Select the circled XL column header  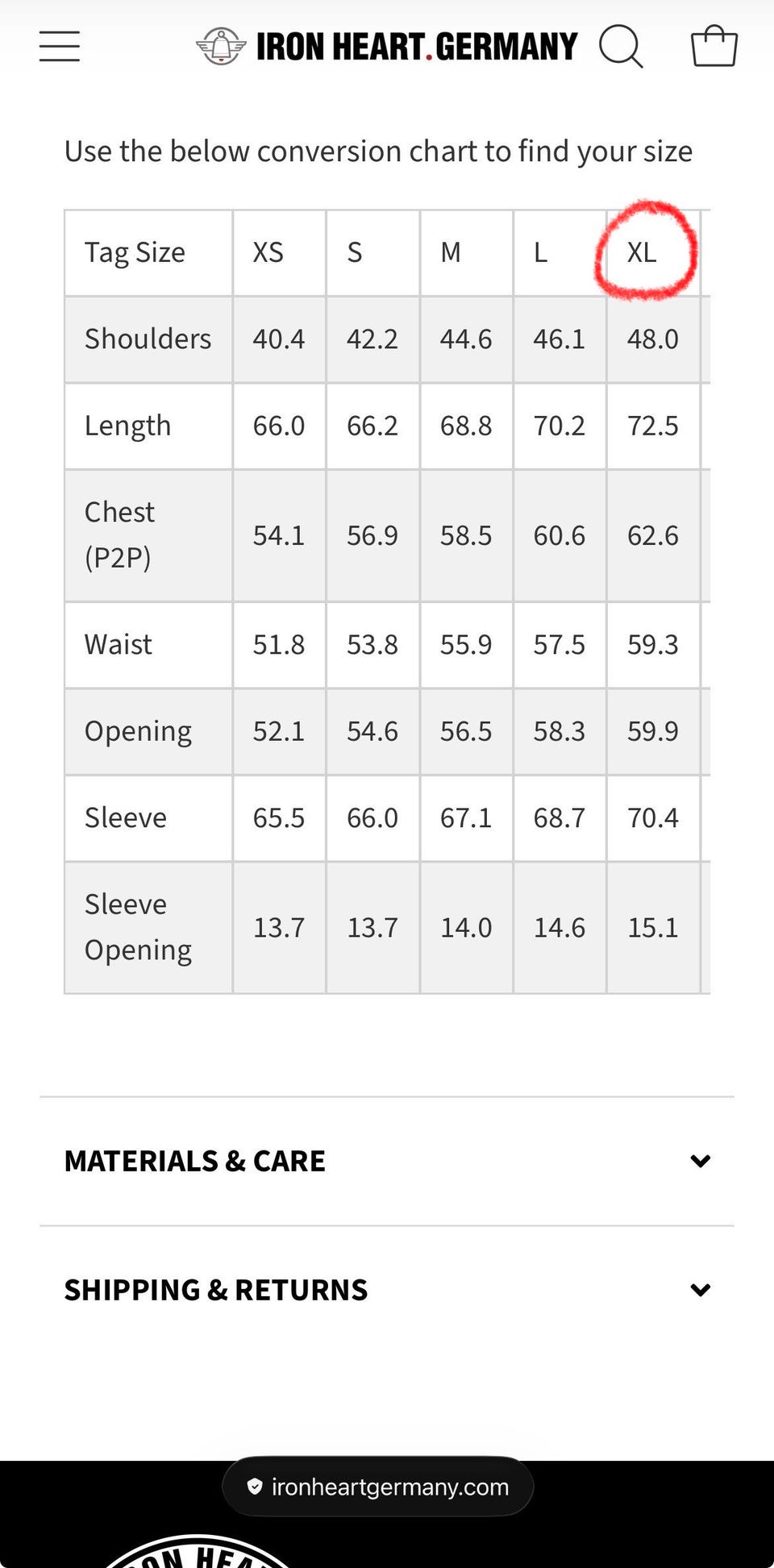643,252
